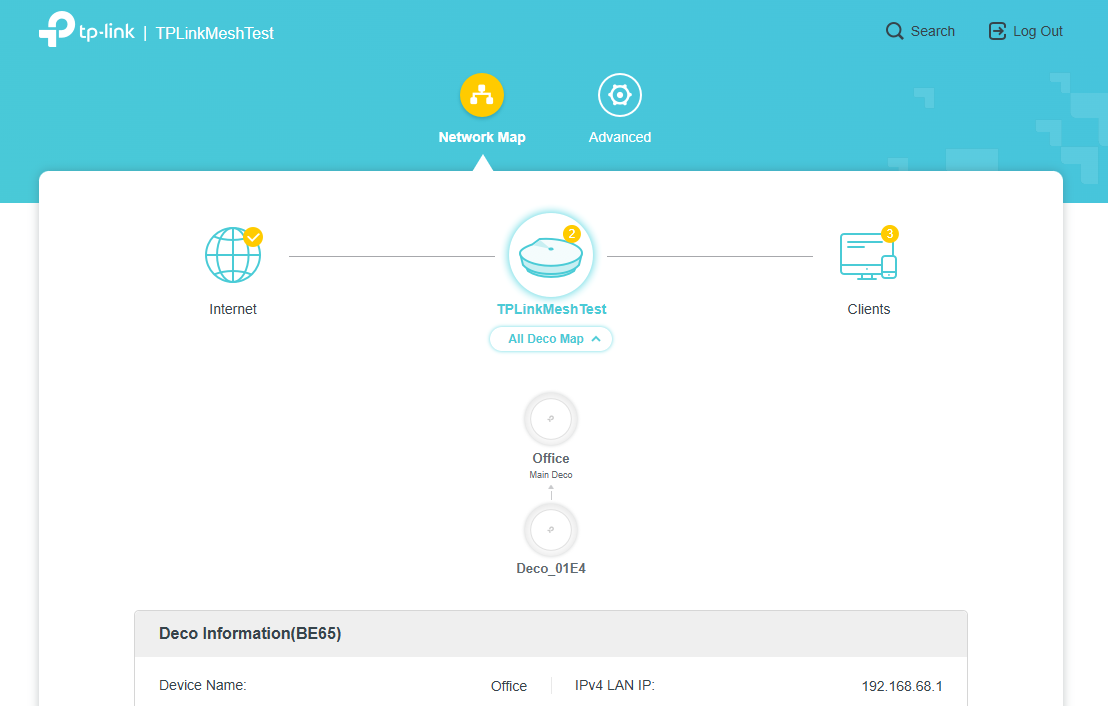Click the Internet connected checkmark badge
The width and height of the screenshot is (1108, 706).
click(x=253, y=237)
